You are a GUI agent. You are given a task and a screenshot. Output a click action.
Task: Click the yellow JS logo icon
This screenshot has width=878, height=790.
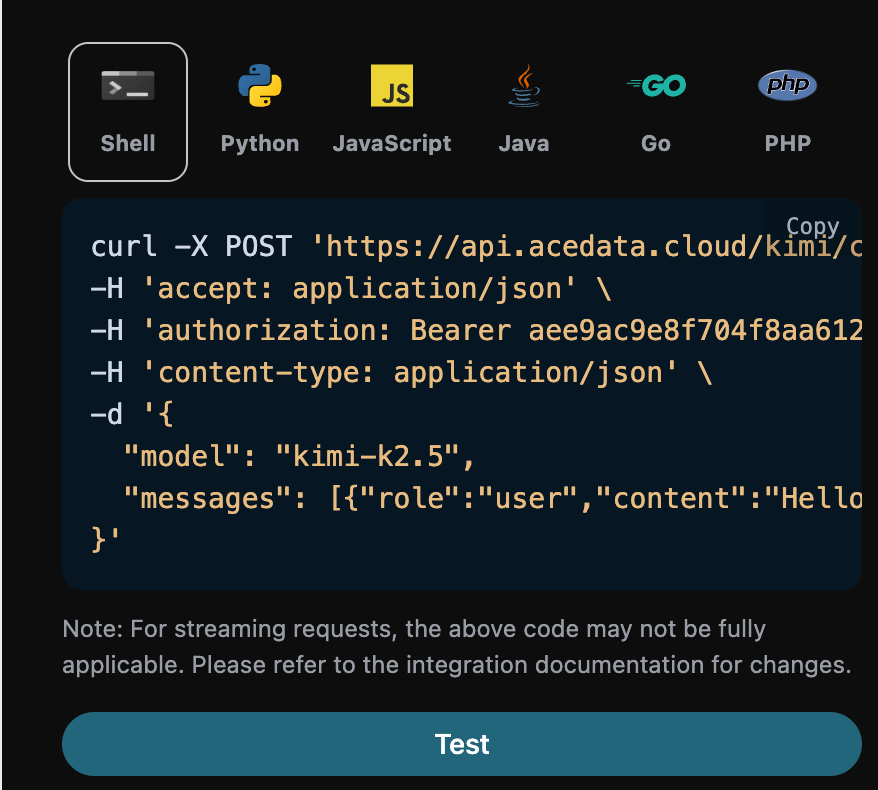tap(392, 86)
